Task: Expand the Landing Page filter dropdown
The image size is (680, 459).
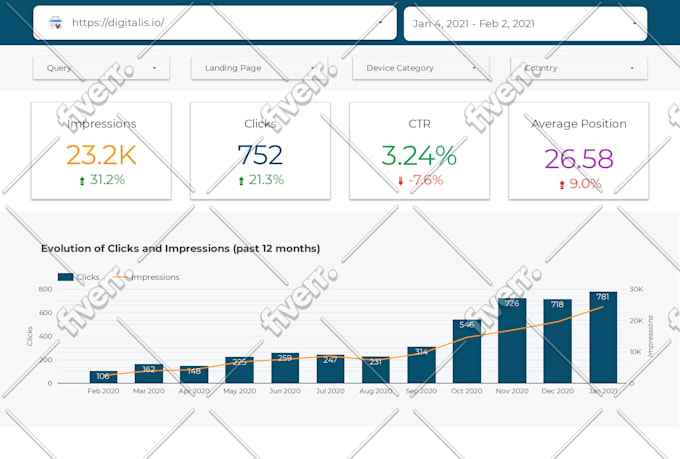Action: (x=259, y=68)
